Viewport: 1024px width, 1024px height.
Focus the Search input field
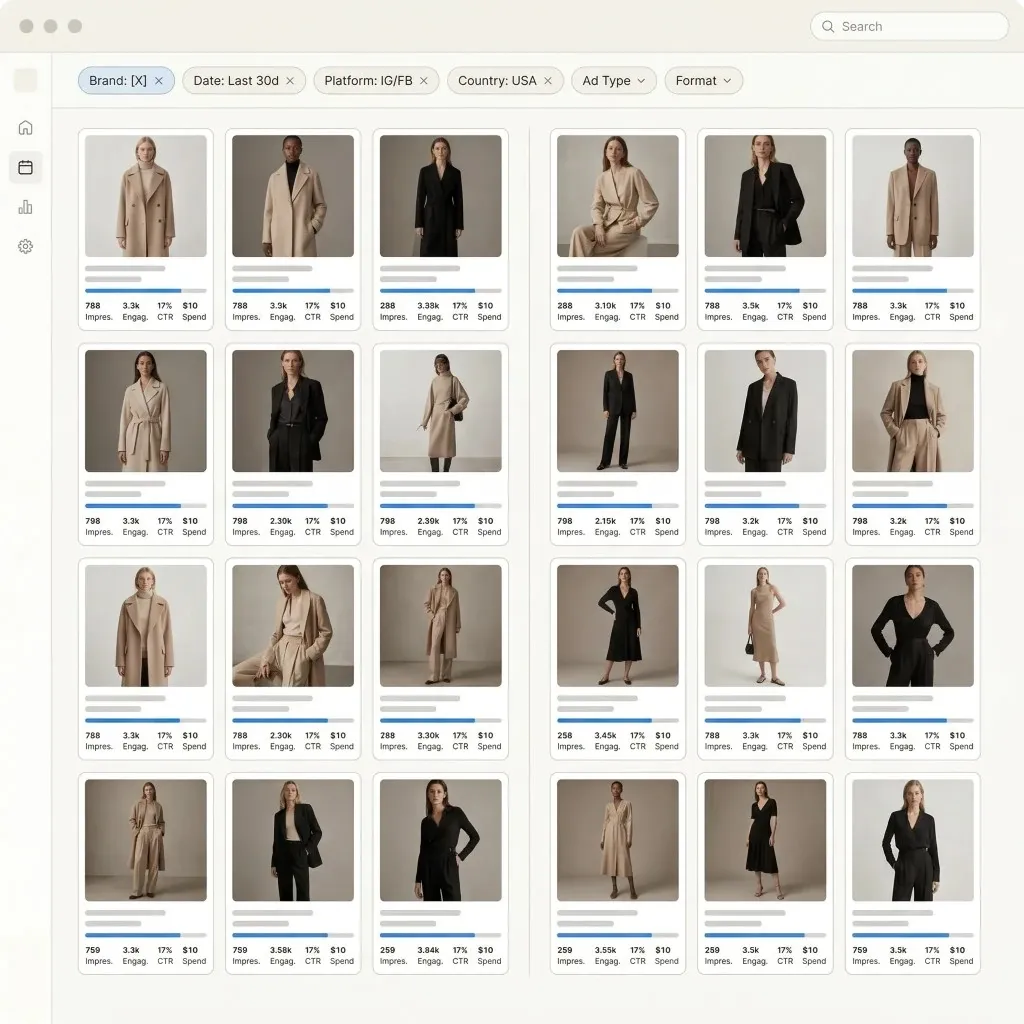(909, 26)
